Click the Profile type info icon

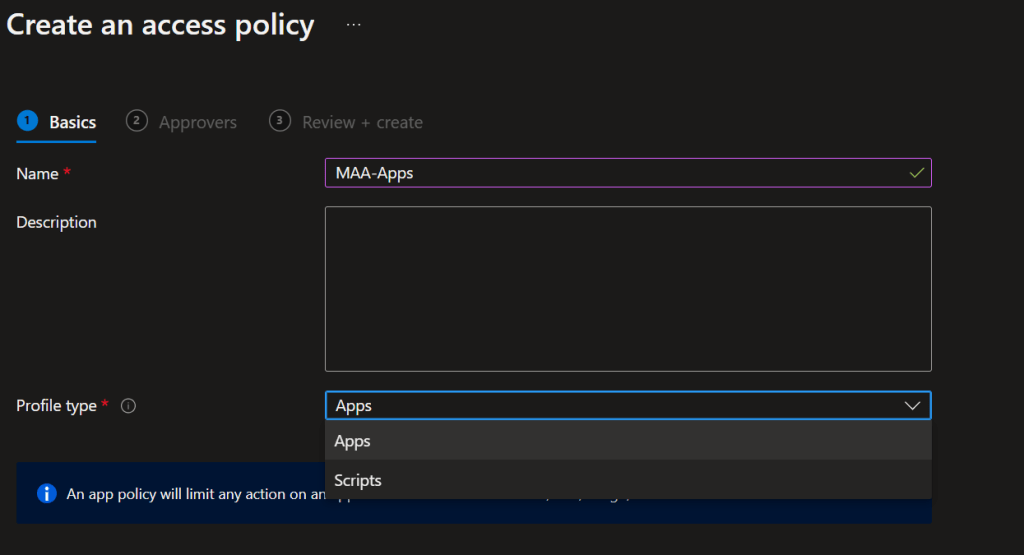pyautogui.click(x=128, y=406)
